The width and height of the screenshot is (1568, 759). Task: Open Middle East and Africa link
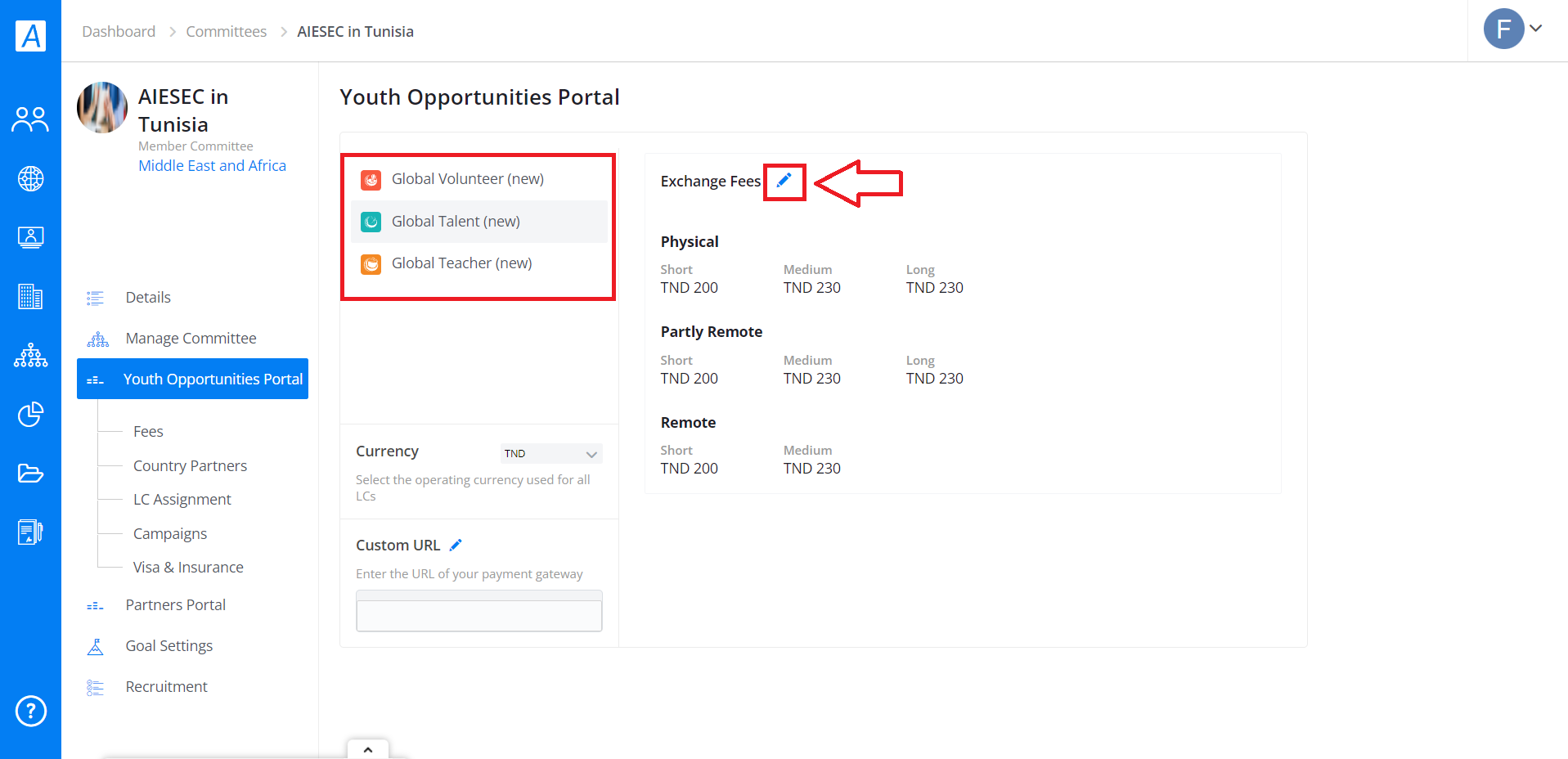coord(212,165)
